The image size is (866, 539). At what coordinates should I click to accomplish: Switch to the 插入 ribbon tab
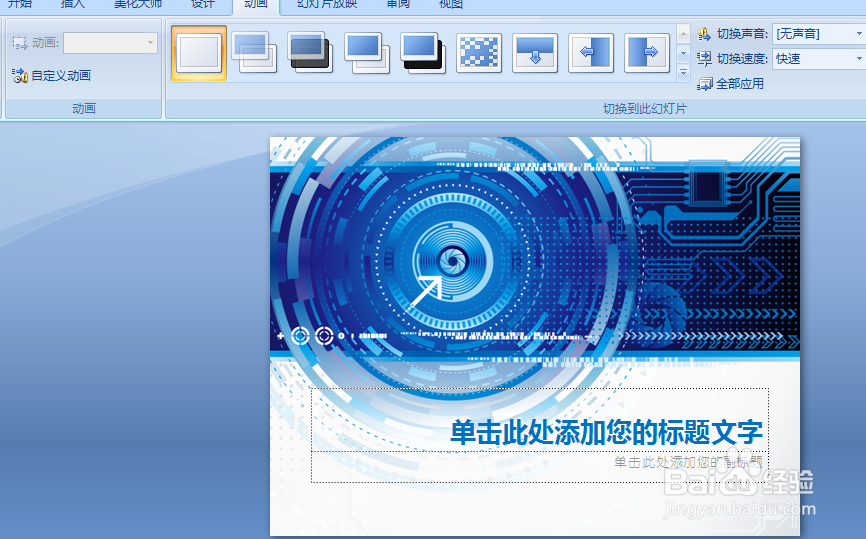pos(72,4)
